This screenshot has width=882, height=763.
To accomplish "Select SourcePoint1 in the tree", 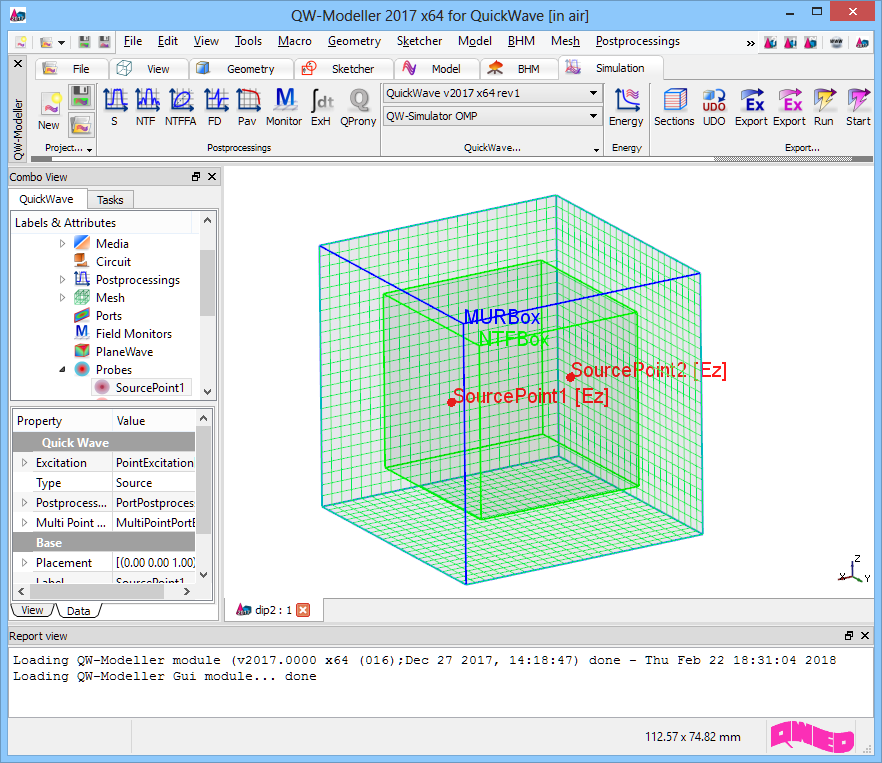I will [149, 388].
